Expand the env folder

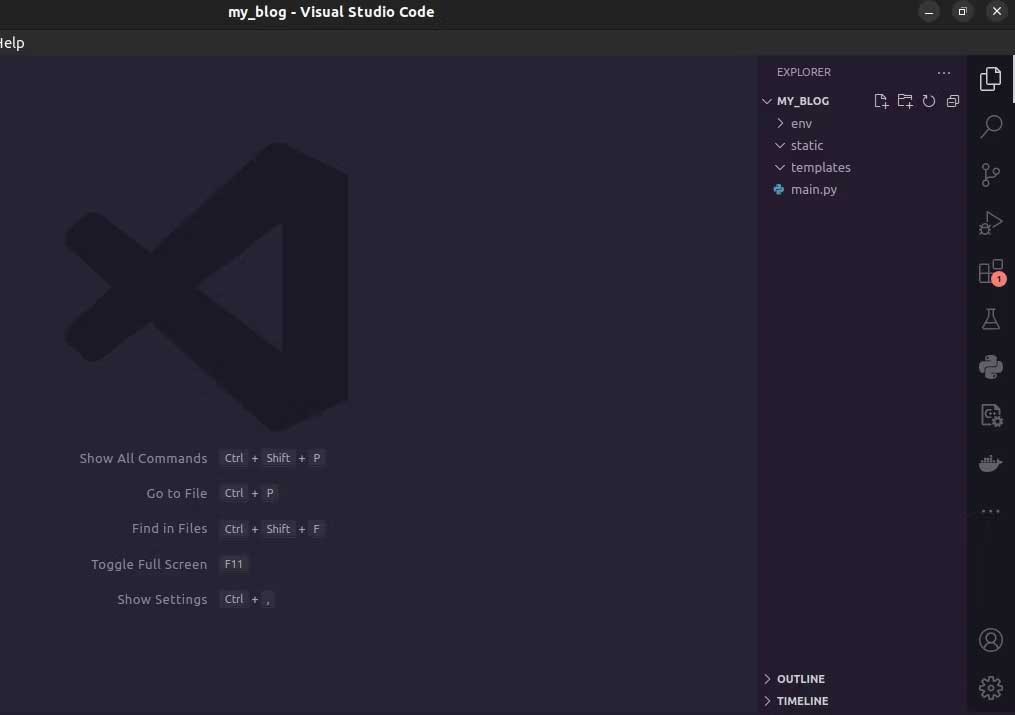coord(801,123)
